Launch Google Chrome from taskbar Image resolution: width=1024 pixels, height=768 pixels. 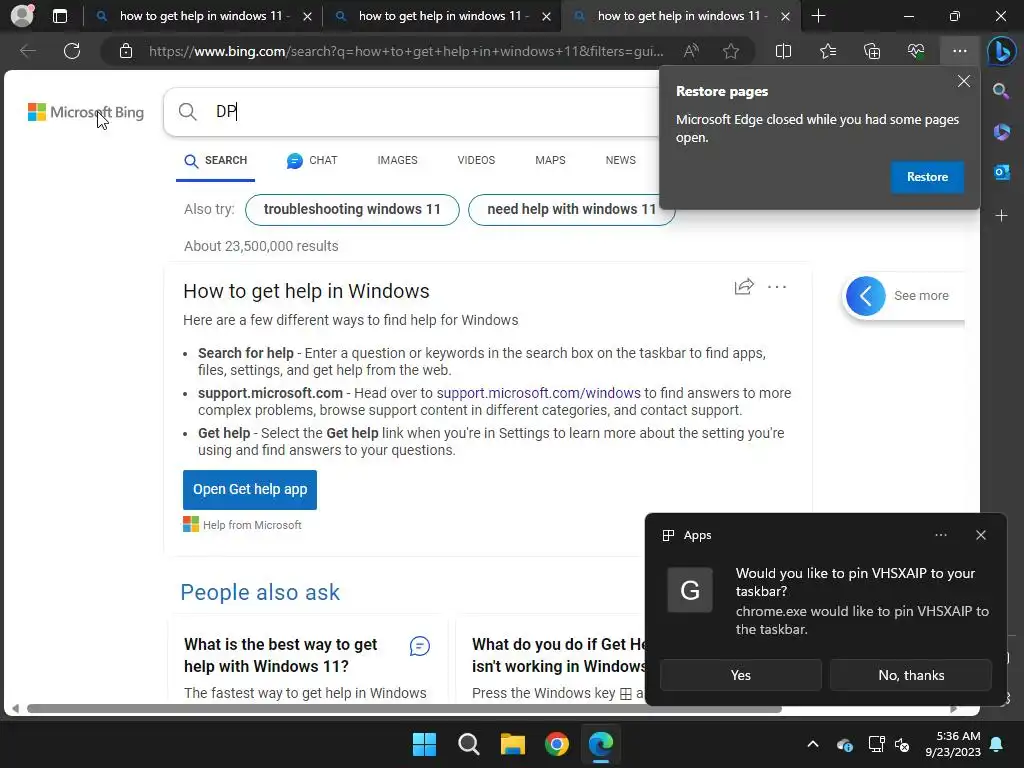pos(556,744)
